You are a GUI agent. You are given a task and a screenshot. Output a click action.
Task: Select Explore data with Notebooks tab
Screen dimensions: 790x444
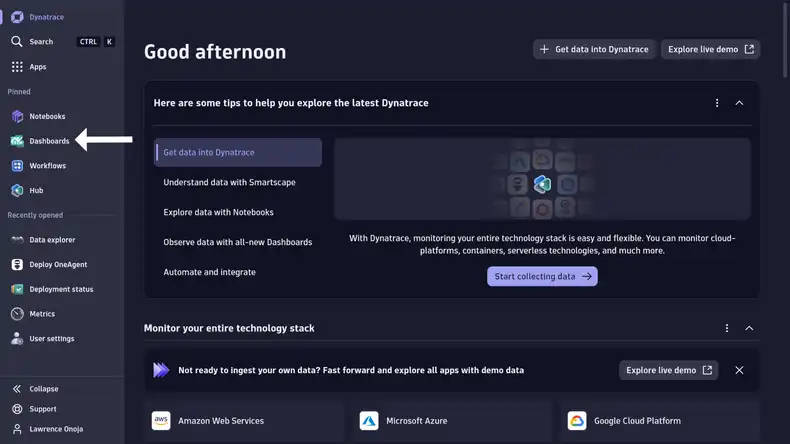coord(238,212)
